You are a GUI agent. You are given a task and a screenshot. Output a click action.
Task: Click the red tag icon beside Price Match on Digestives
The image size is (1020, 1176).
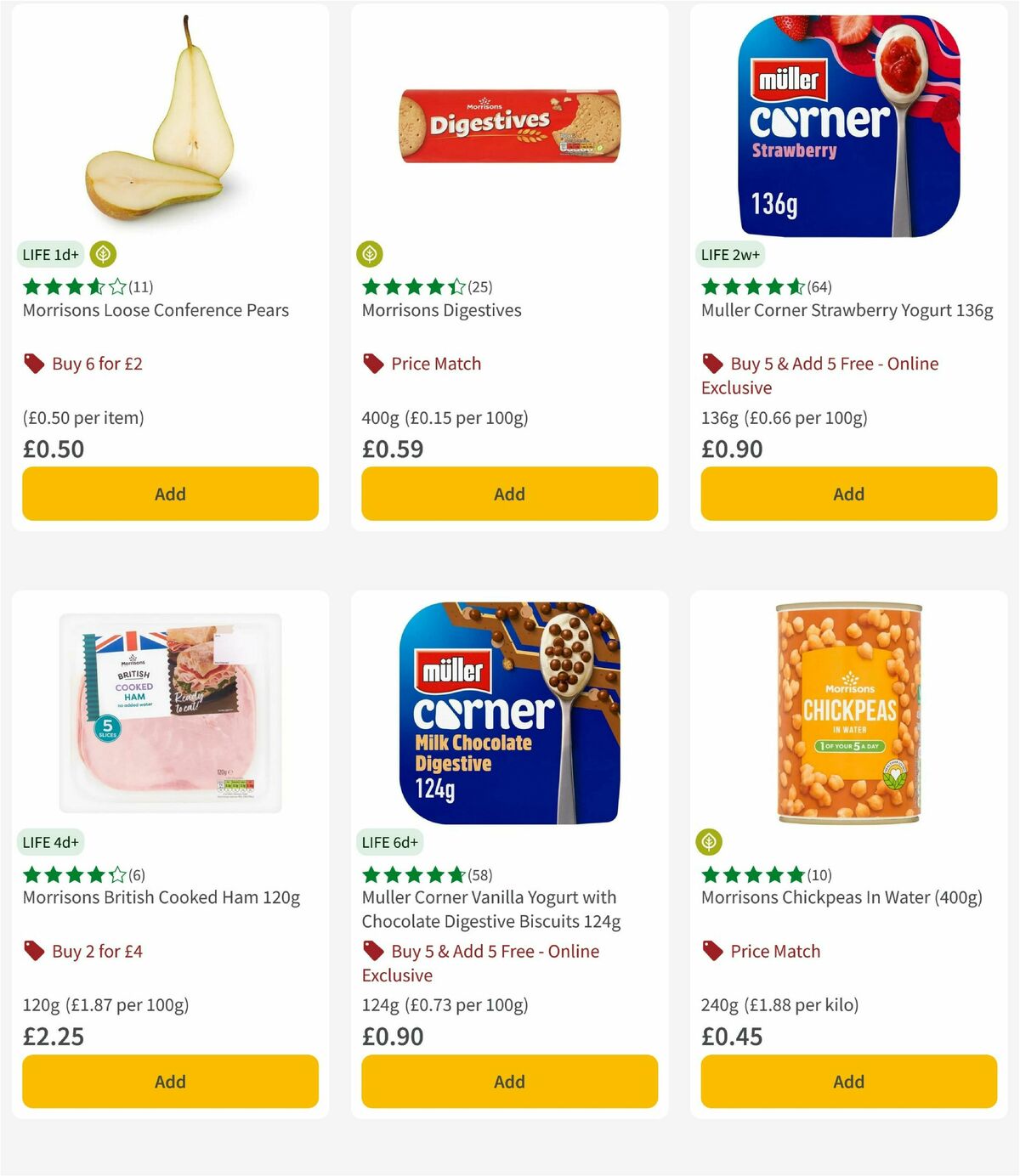(371, 363)
